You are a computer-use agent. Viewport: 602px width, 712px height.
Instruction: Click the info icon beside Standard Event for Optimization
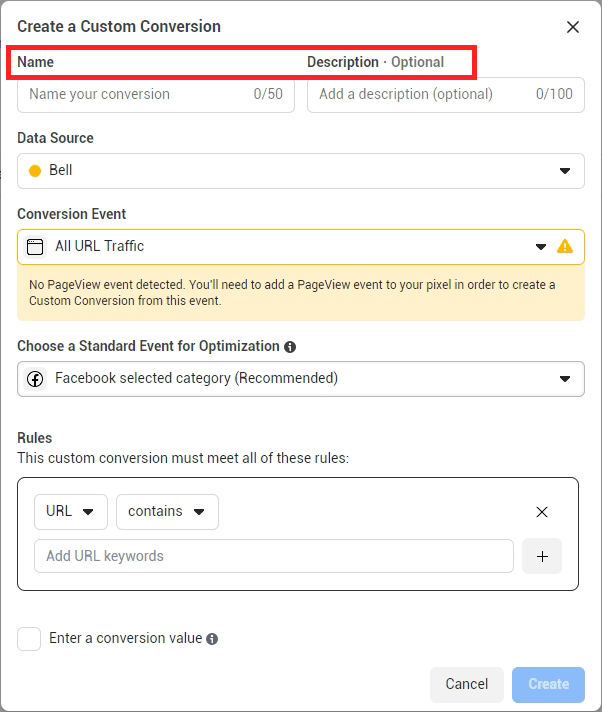290,347
